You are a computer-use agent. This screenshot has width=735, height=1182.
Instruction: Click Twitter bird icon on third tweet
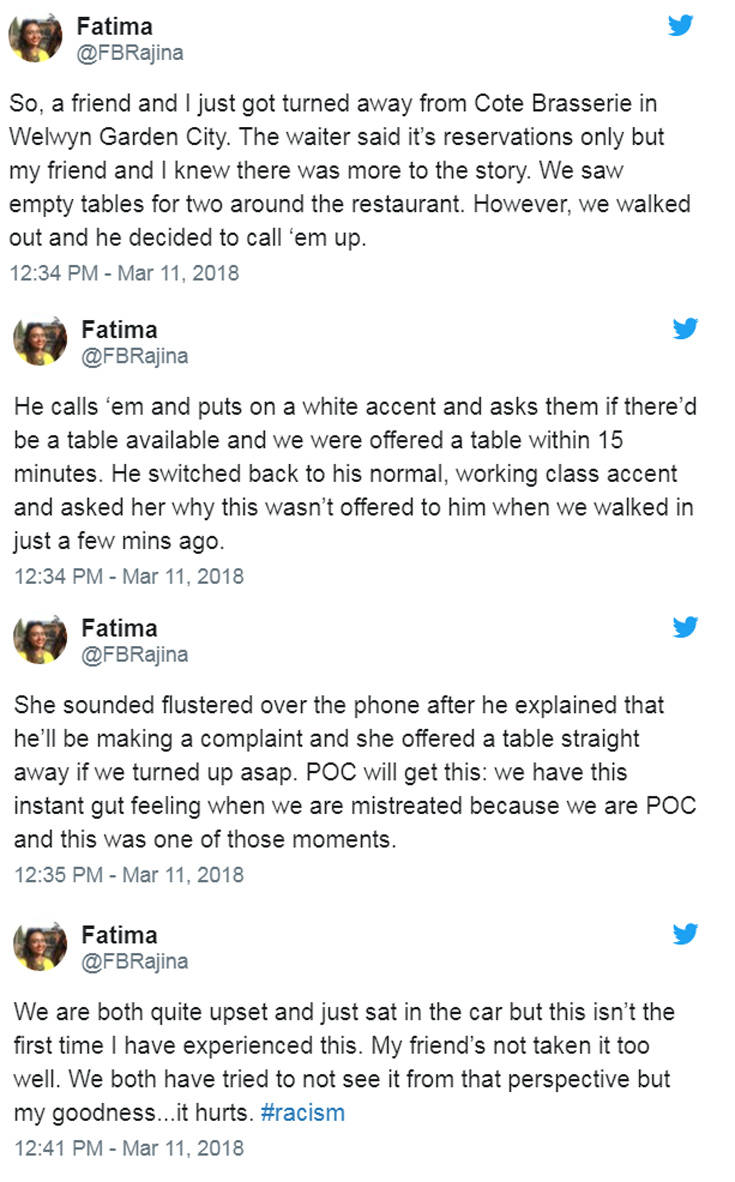tap(684, 627)
